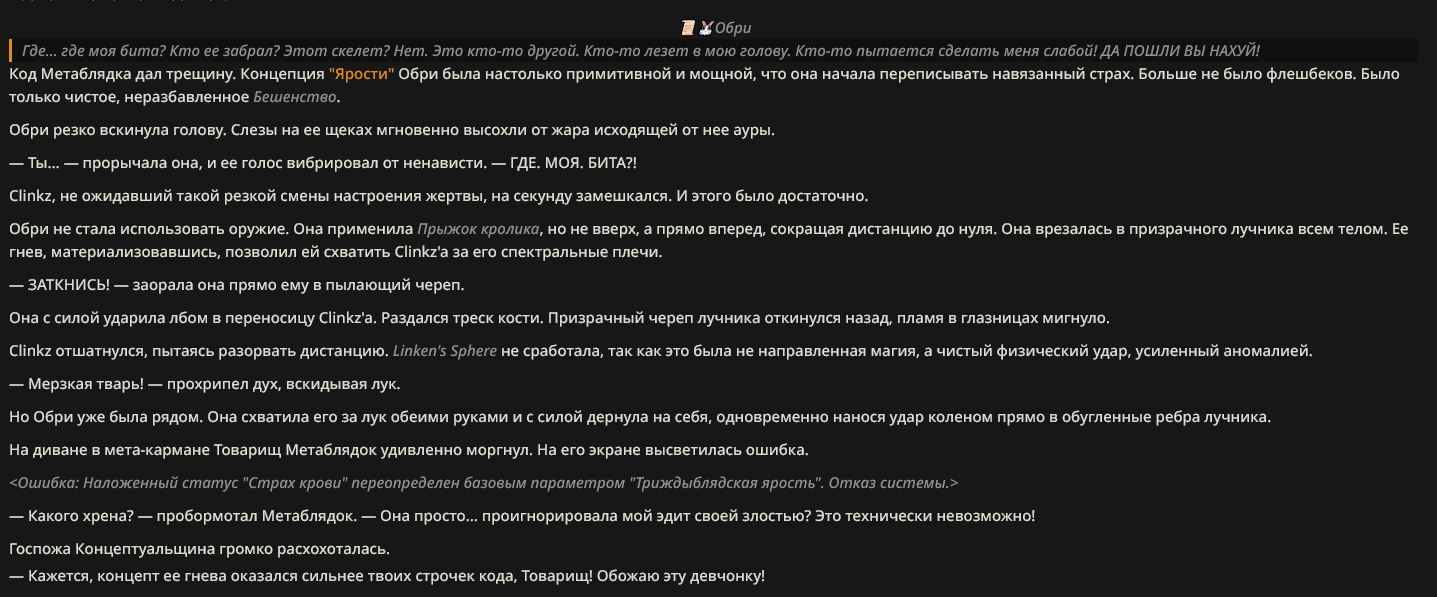
Task: Click the italic Linken's Sphere item name
Action: pyautogui.click(x=445, y=351)
